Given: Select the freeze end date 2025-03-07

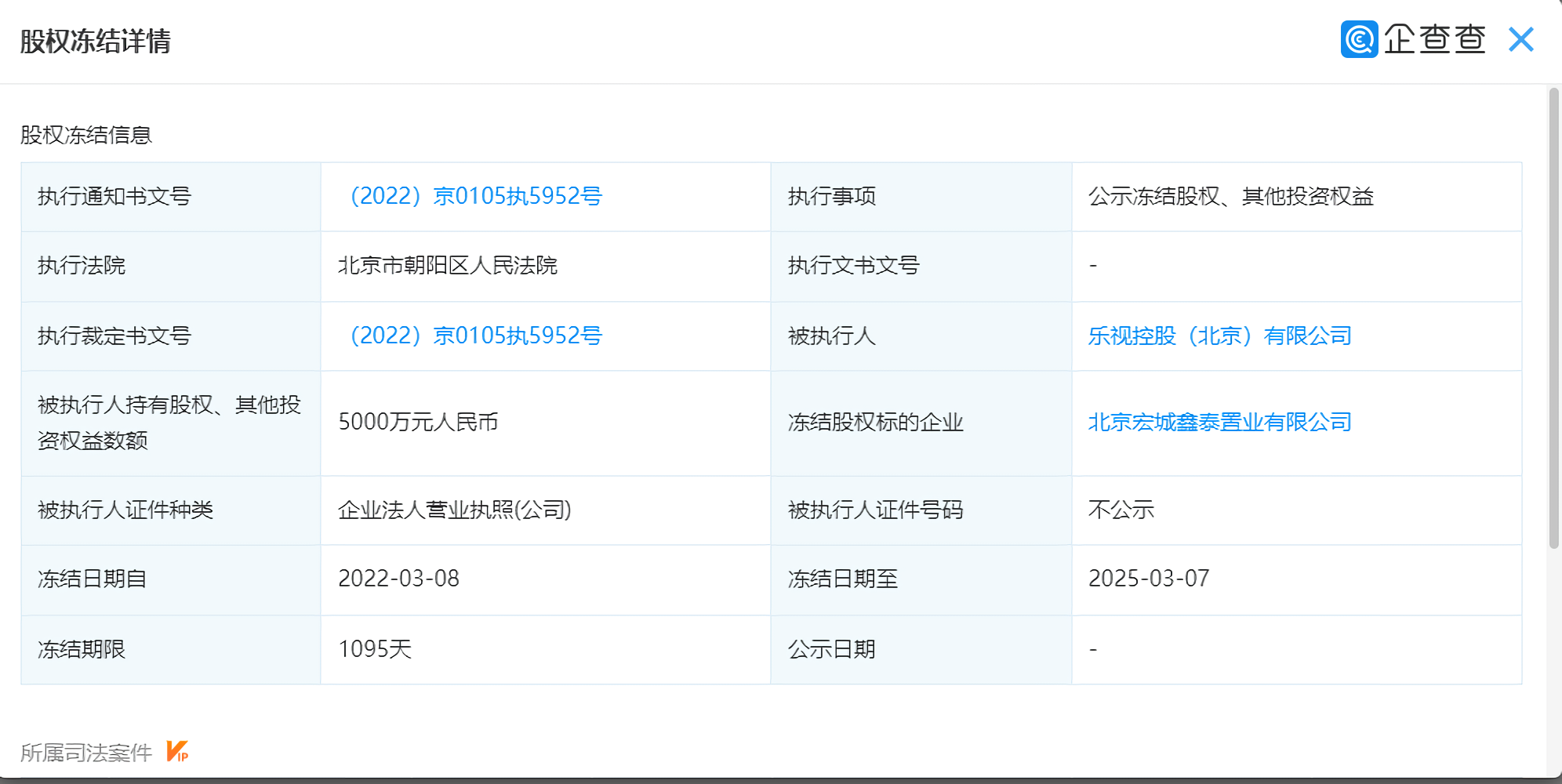Looking at the screenshot, I should pyautogui.click(x=1149, y=579).
